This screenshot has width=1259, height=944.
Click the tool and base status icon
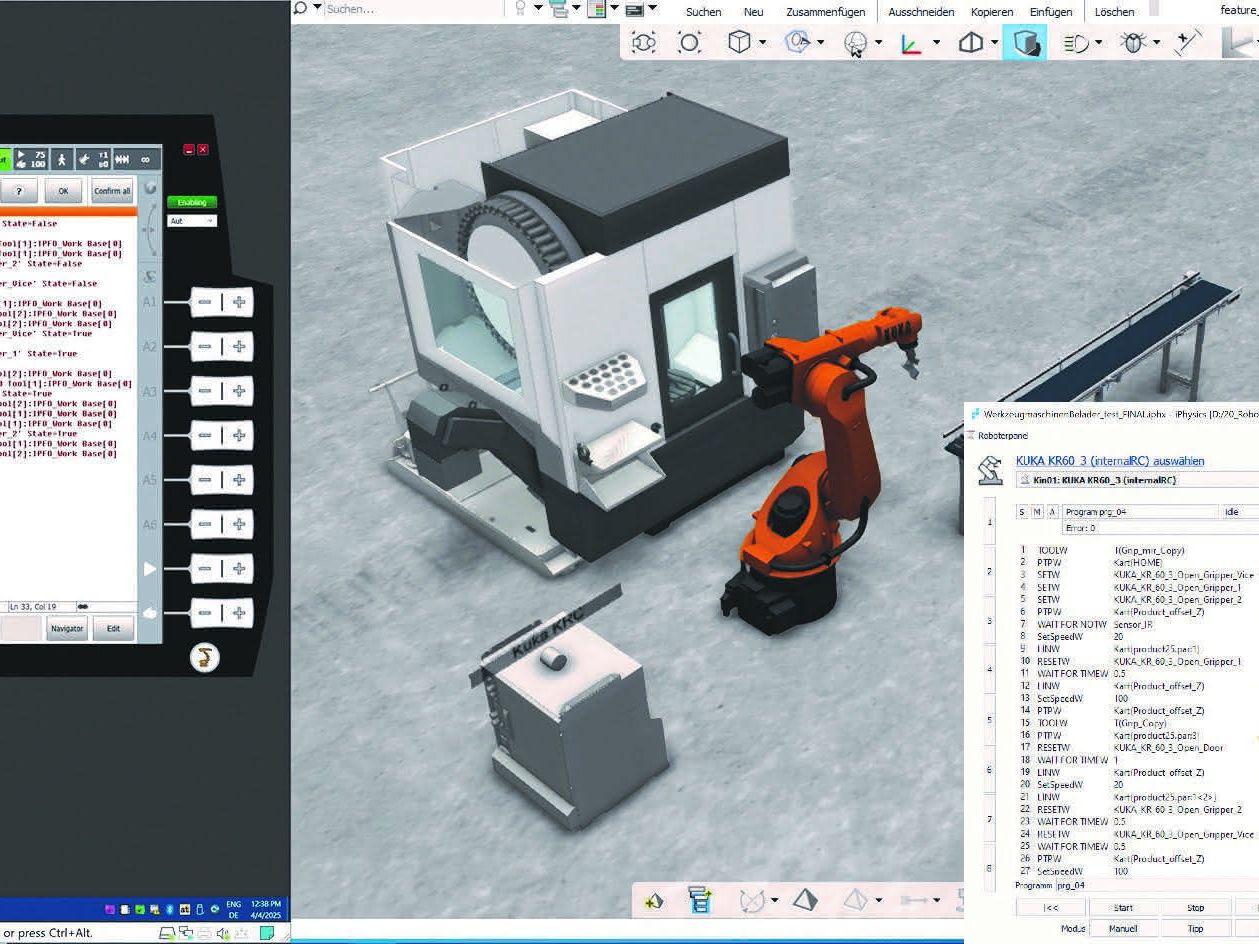(93, 159)
